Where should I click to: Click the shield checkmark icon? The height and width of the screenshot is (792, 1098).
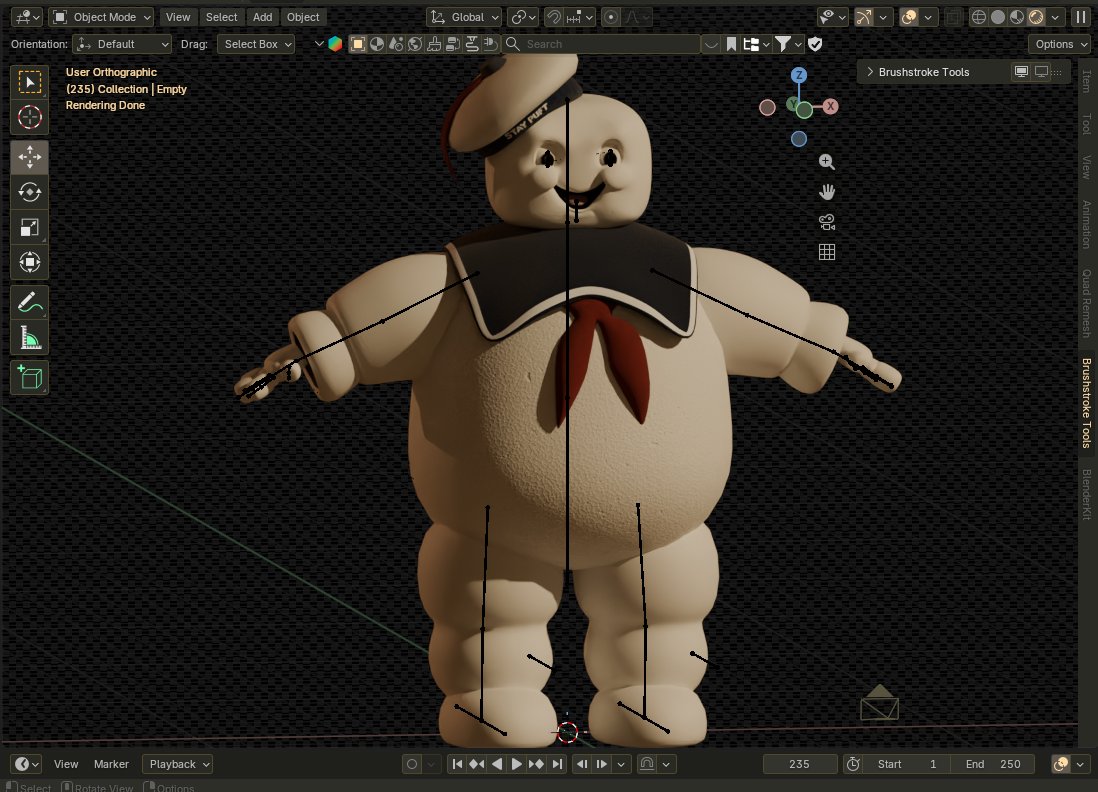pos(815,44)
